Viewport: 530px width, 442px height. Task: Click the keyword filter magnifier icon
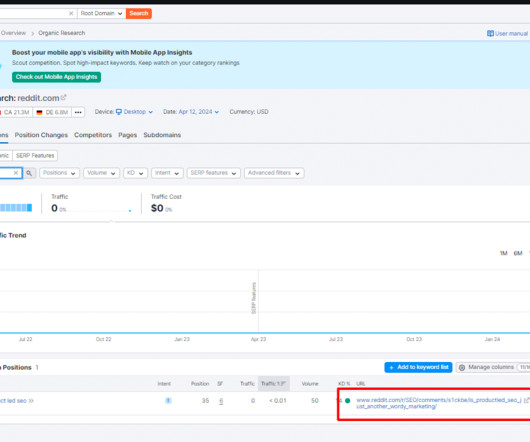[x=29, y=173]
